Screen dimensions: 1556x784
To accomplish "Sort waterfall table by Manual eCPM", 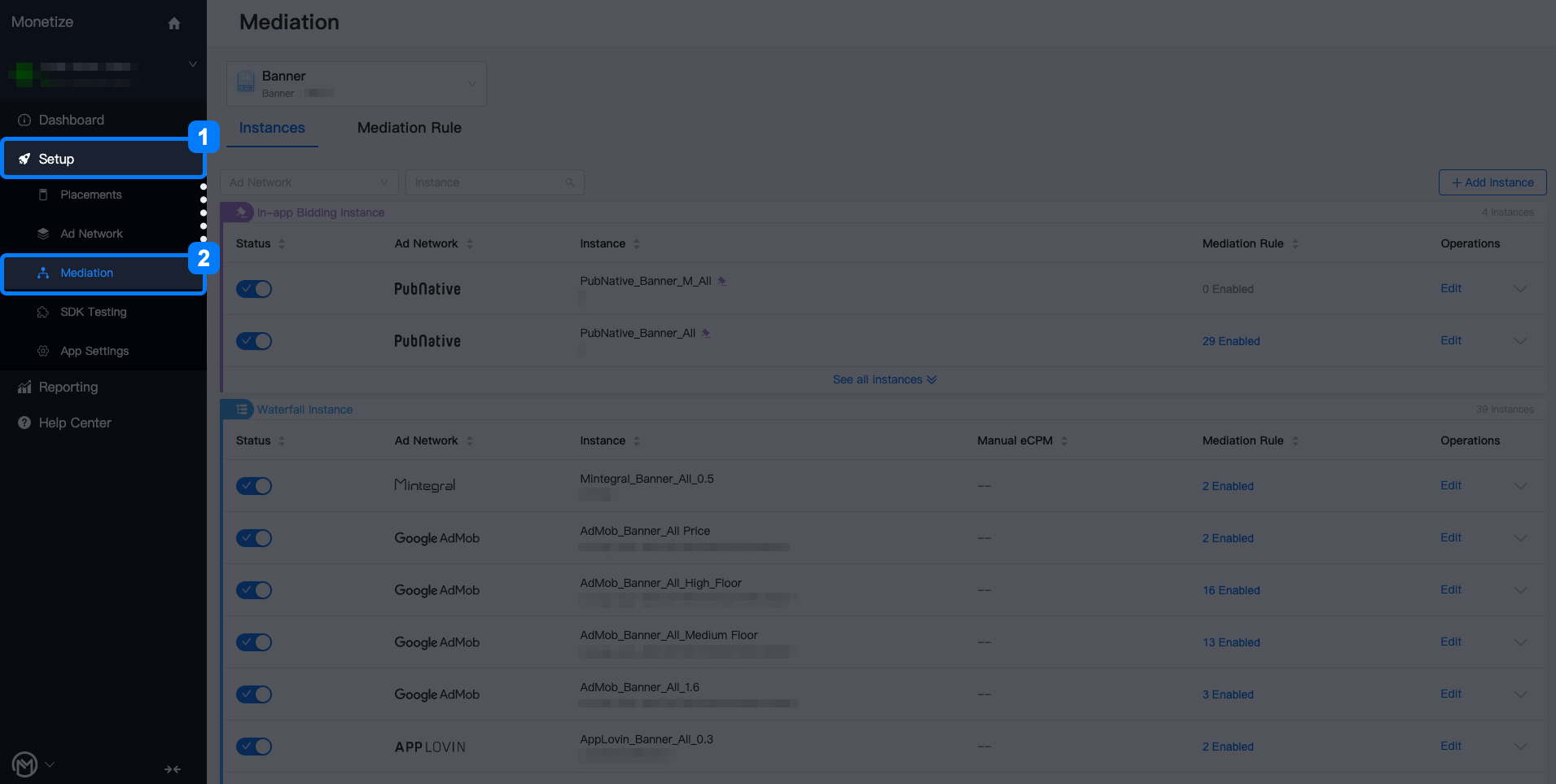I will [1064, 440].
